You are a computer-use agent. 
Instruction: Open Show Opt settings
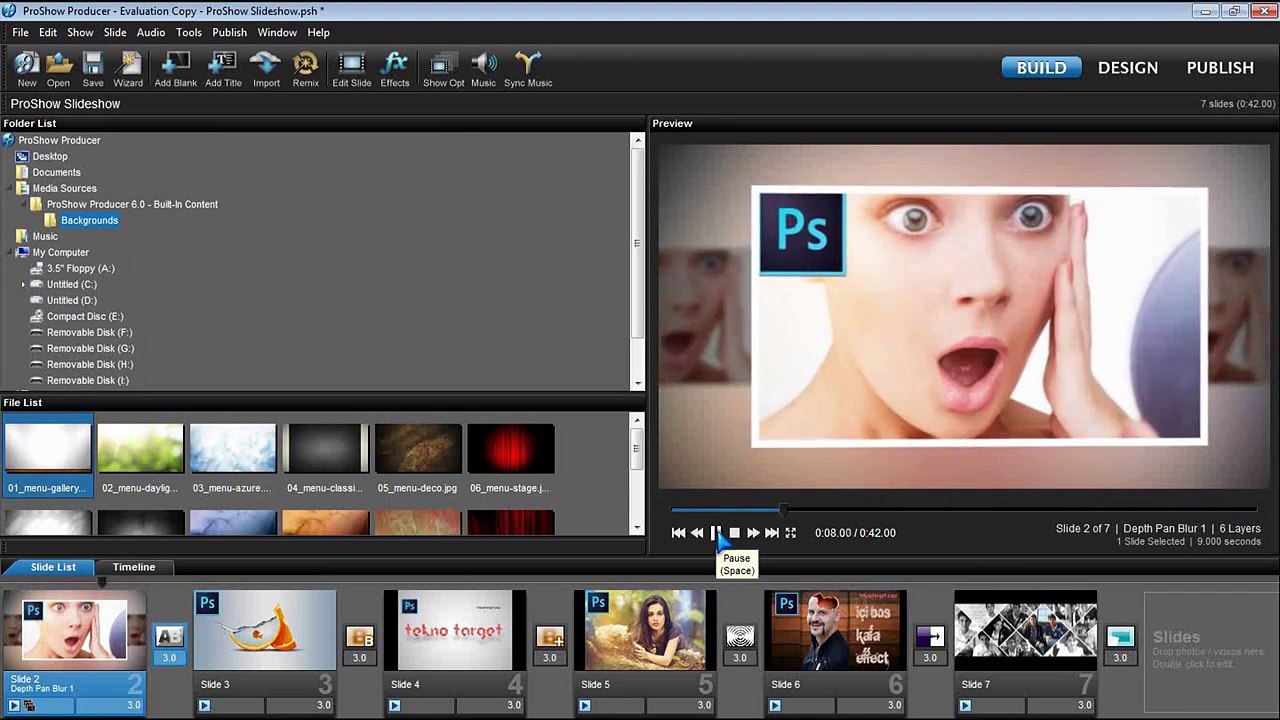coord(443,69)
